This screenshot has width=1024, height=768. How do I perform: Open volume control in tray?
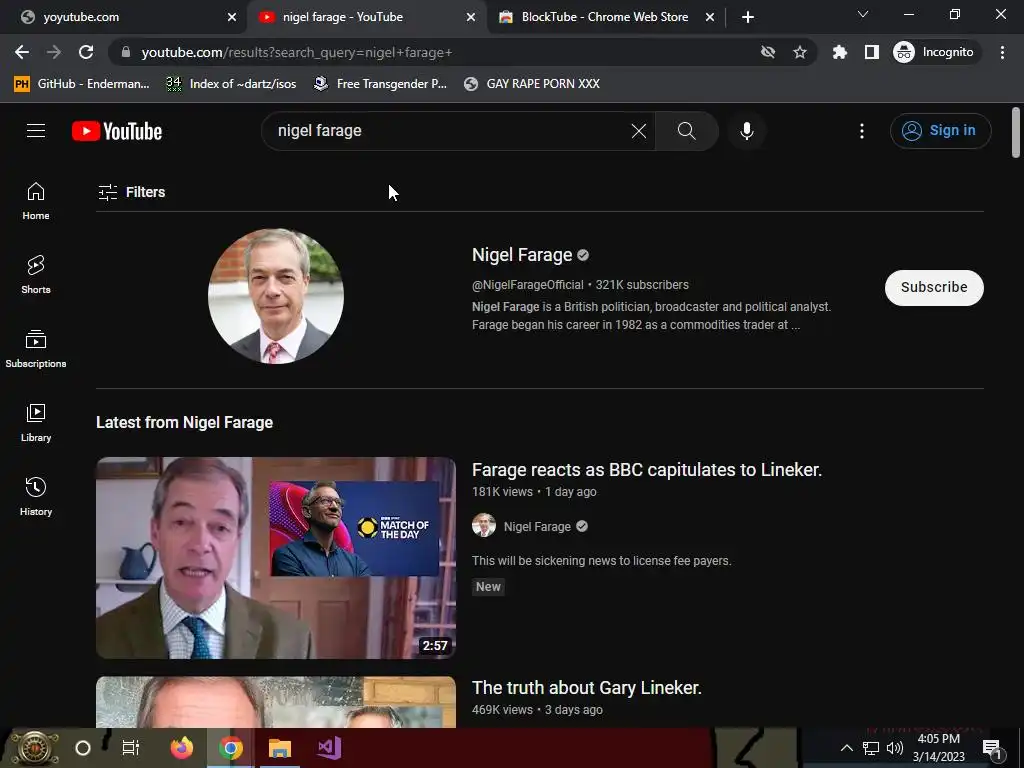895,748
